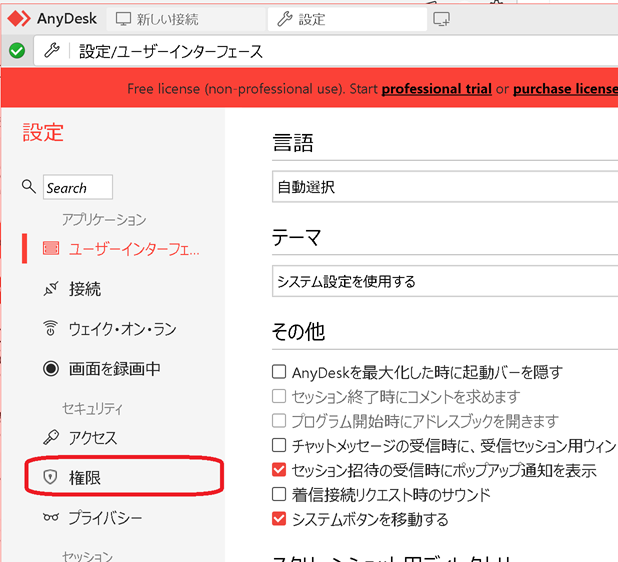This screenshot has height=562, width=618.
Task: Click the new session tab icon
Action: (441, 19)
